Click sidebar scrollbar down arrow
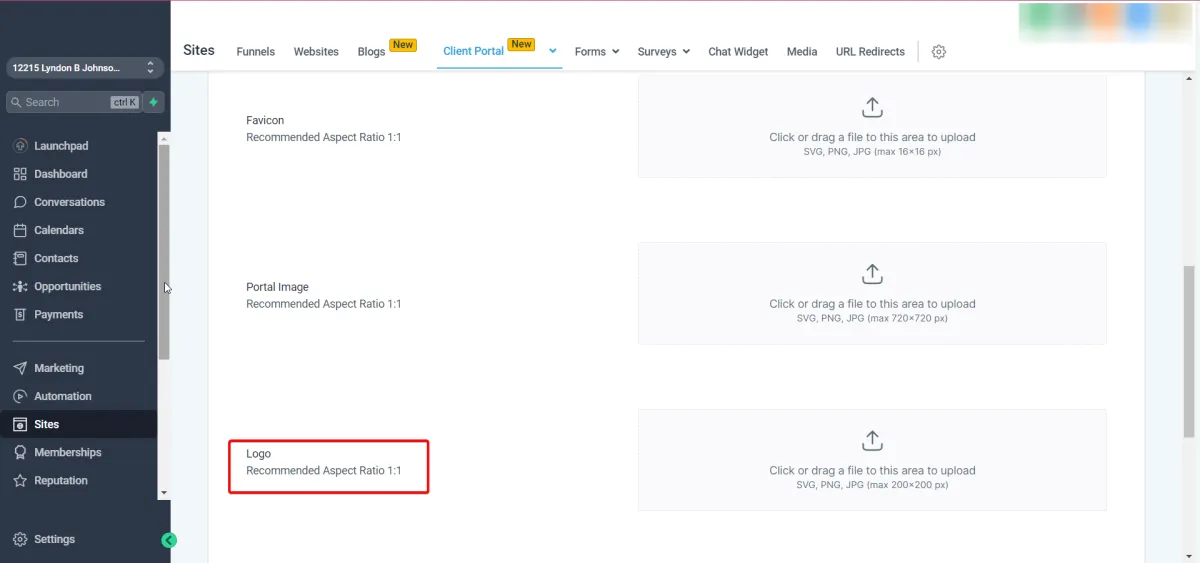The image size is (1200, 563). click(x=164, y=493)
